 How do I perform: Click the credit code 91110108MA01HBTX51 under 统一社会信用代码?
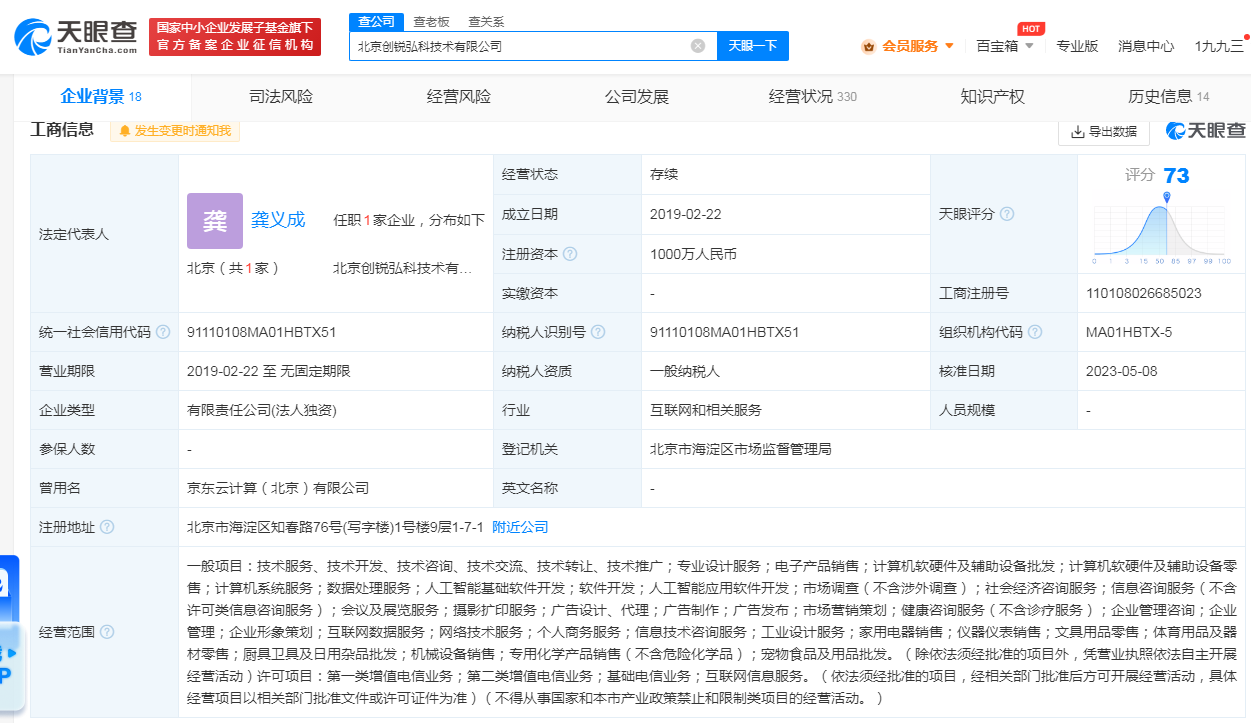[262, 332]
